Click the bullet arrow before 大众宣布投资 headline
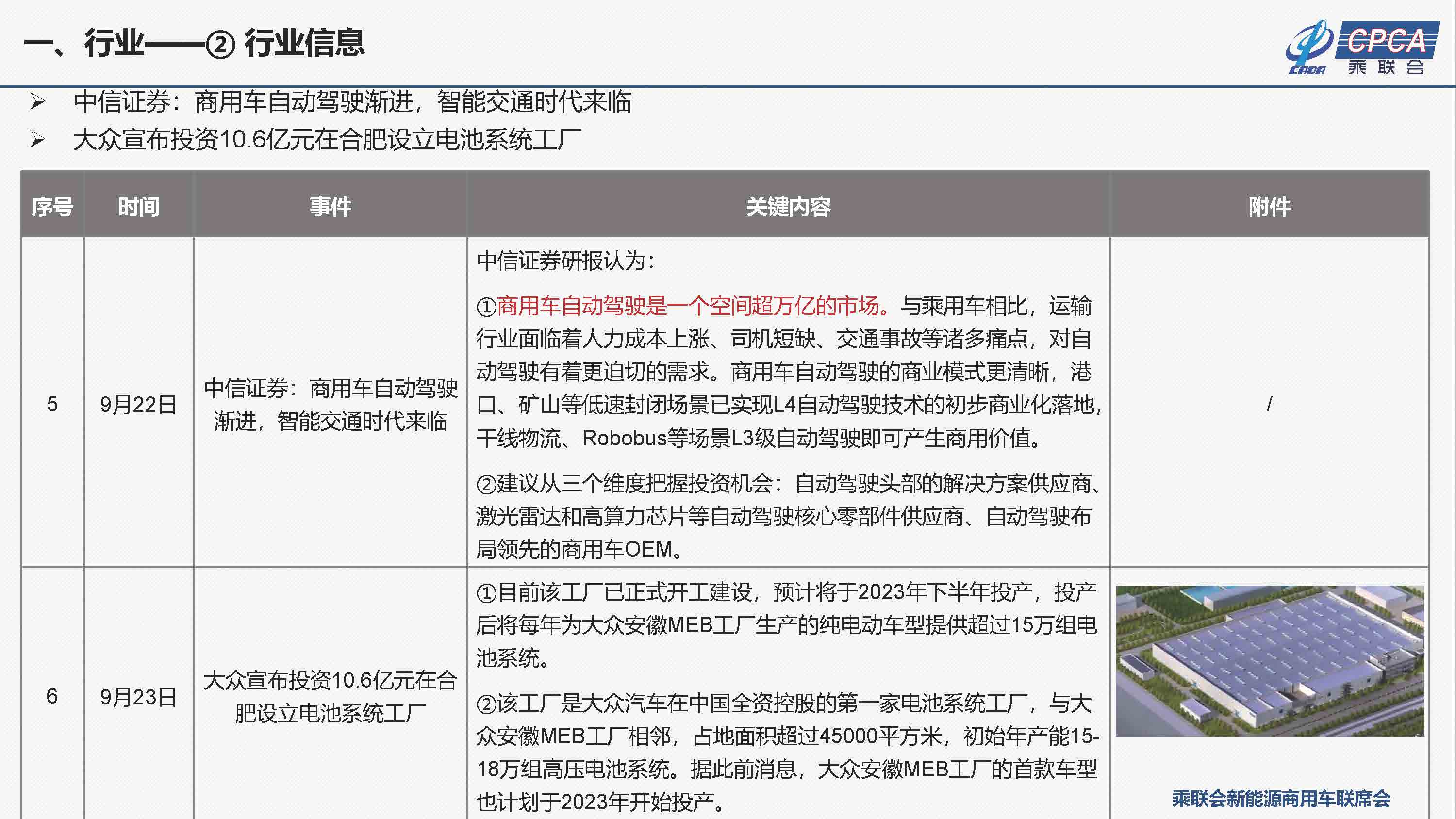This screenshot has height=819, width=1456. (x=37, y=139)
